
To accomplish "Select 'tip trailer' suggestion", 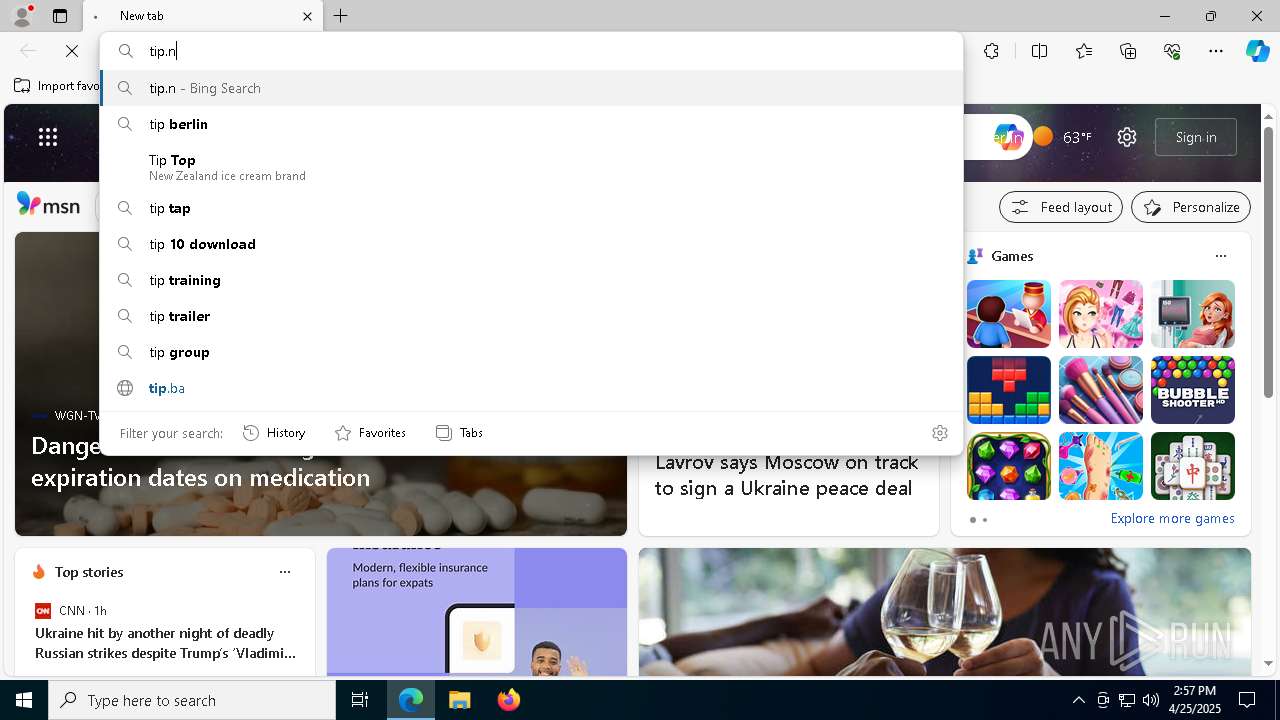I will pos(531,316).
